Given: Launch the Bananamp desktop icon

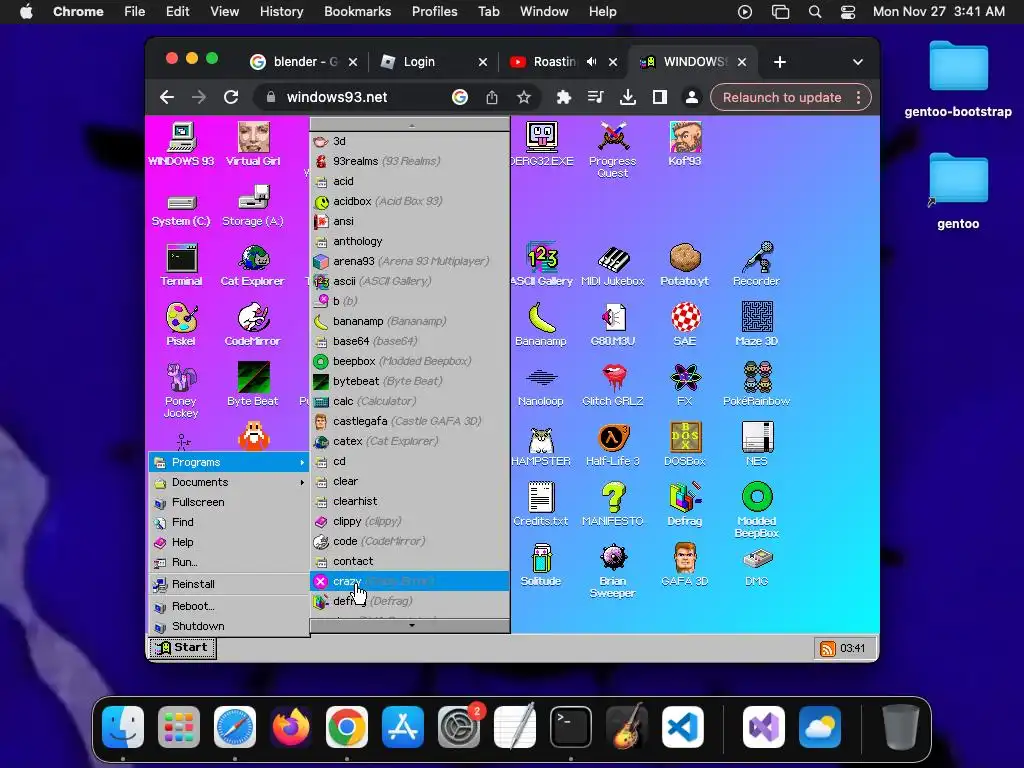Looking at the screenshot, I should (541, 325).
